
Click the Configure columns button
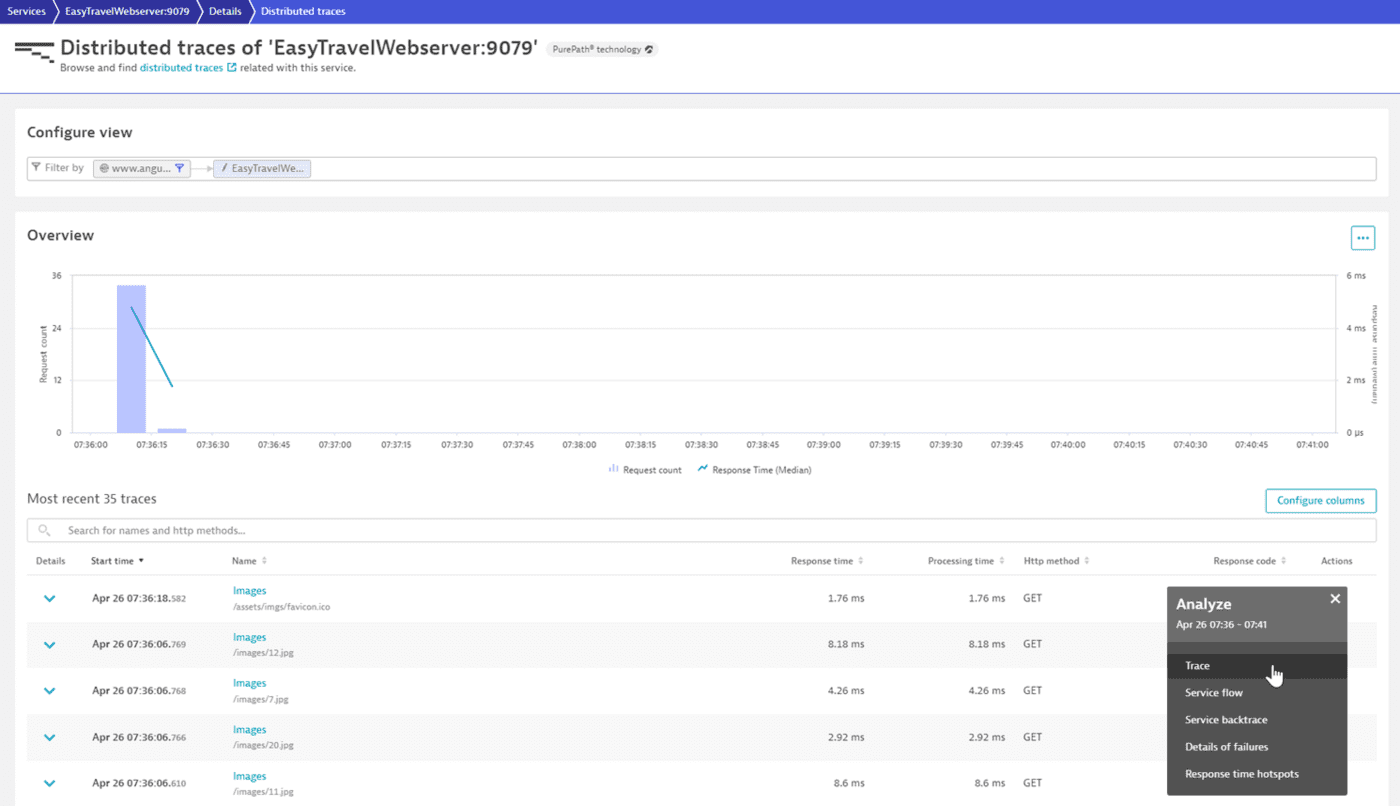point(1320,500)
